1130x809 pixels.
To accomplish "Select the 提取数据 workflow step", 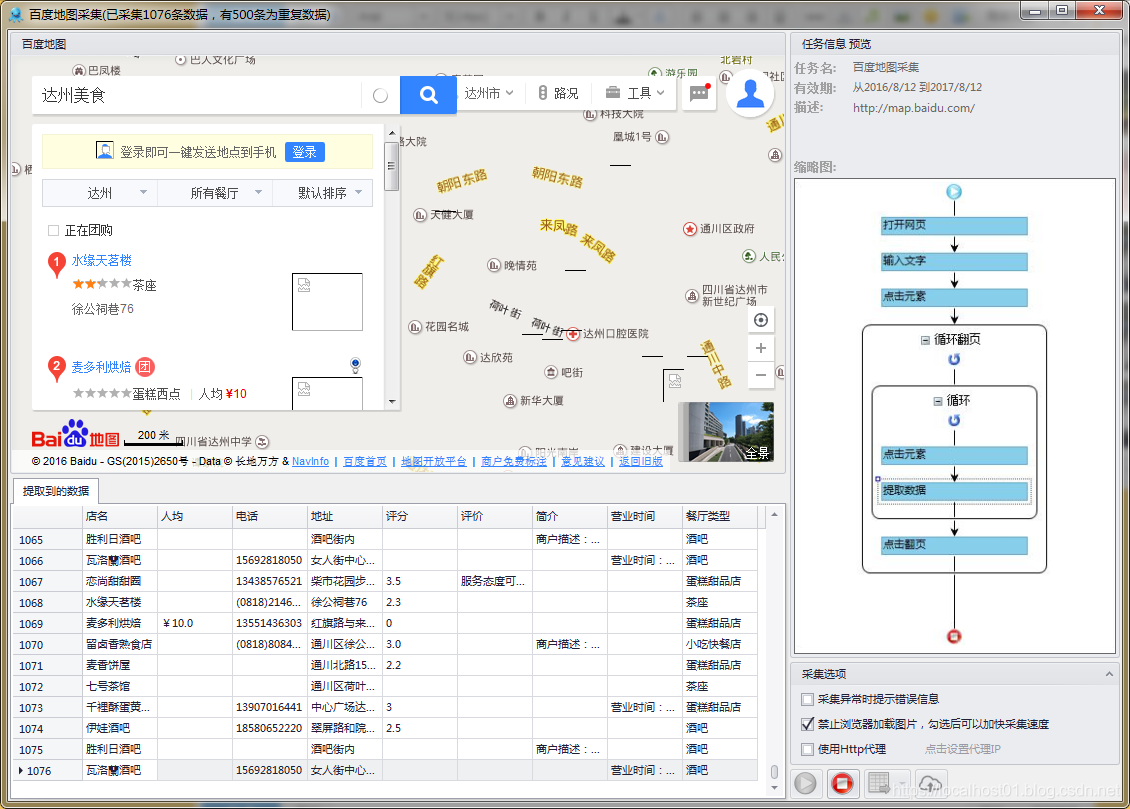I will pyautogui.click(x=953, y=491).
